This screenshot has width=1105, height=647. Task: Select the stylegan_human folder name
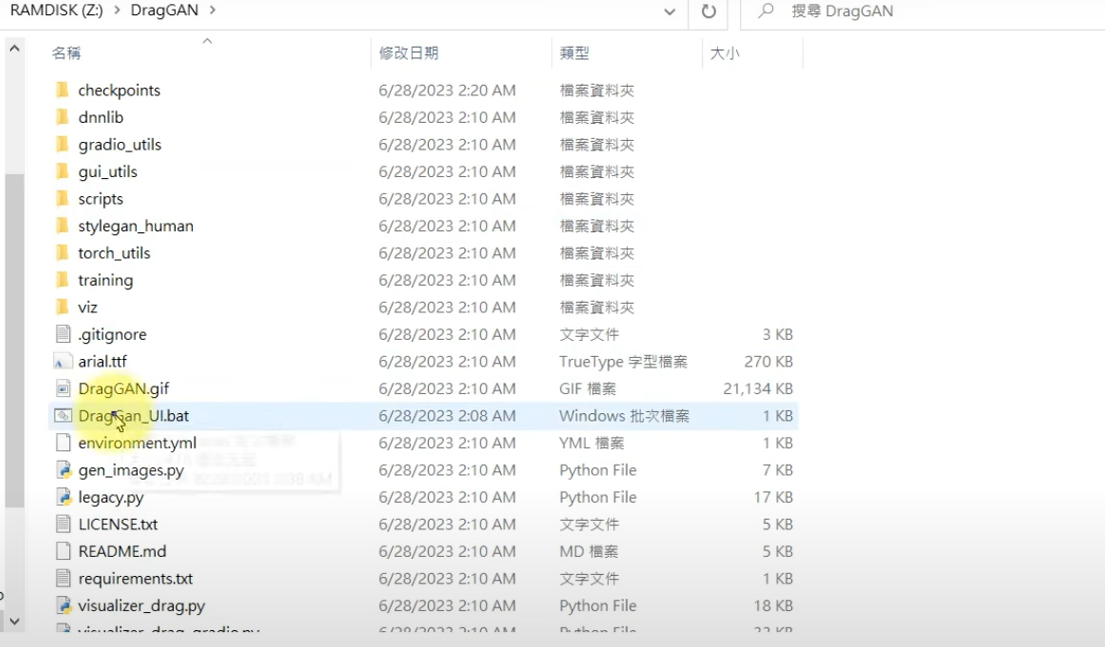[136, 226]
